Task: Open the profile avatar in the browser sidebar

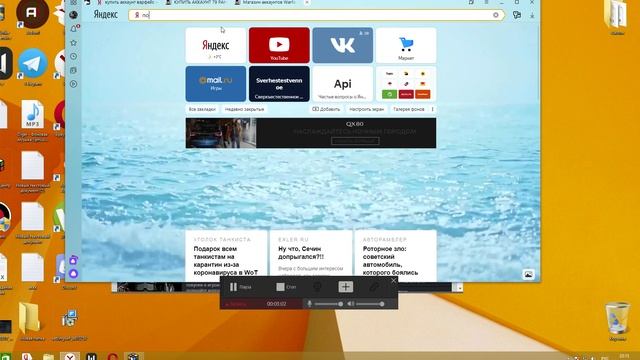Action: [73, 15]
